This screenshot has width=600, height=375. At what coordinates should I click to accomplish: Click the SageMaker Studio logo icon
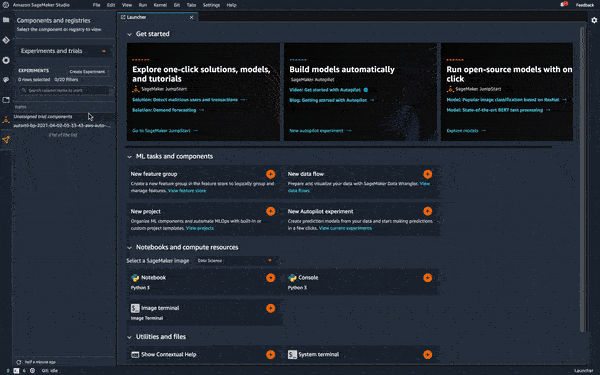click(x=5, y=5)
